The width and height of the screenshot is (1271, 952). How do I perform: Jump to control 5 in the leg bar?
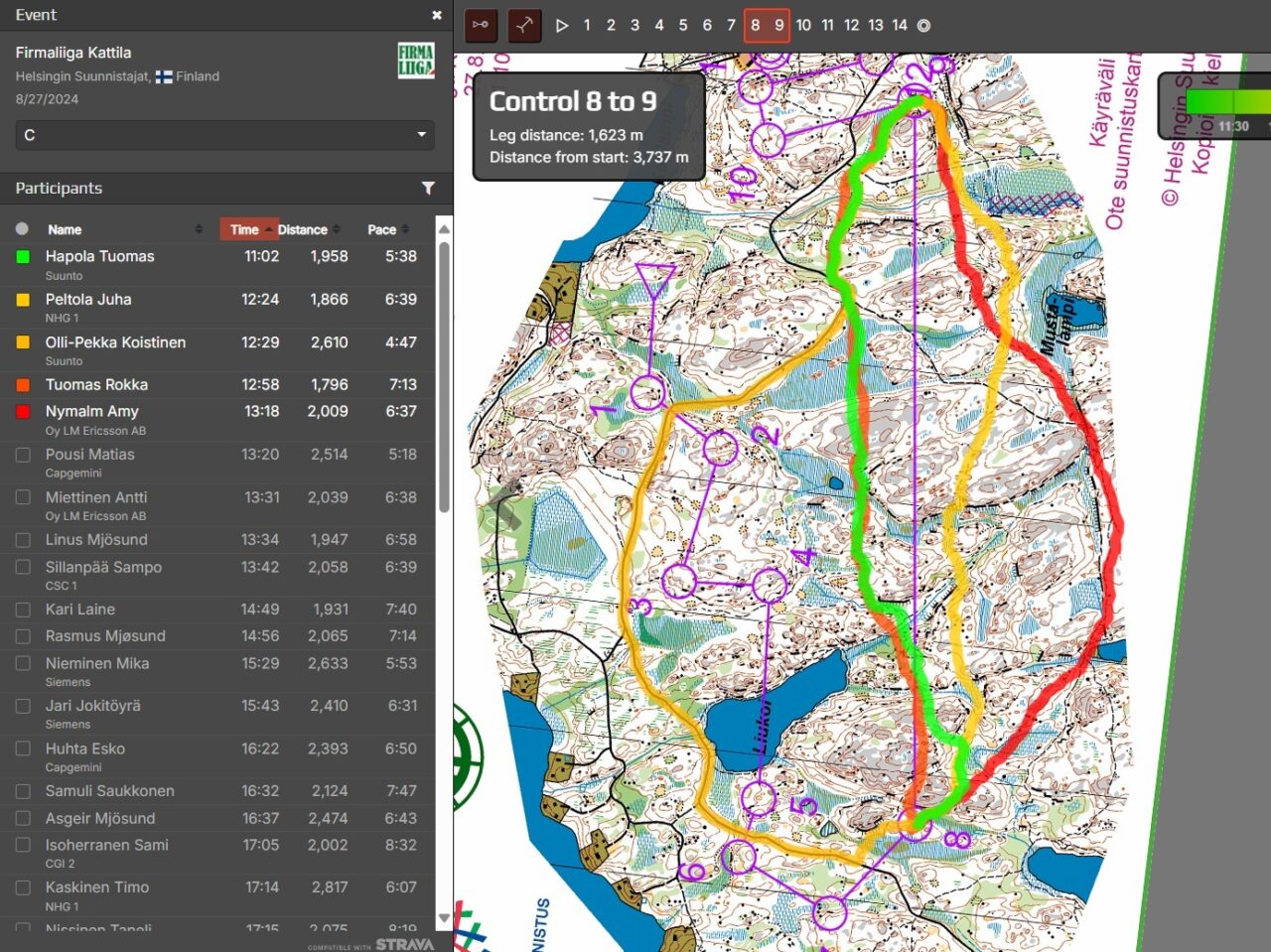click(683, 26)
